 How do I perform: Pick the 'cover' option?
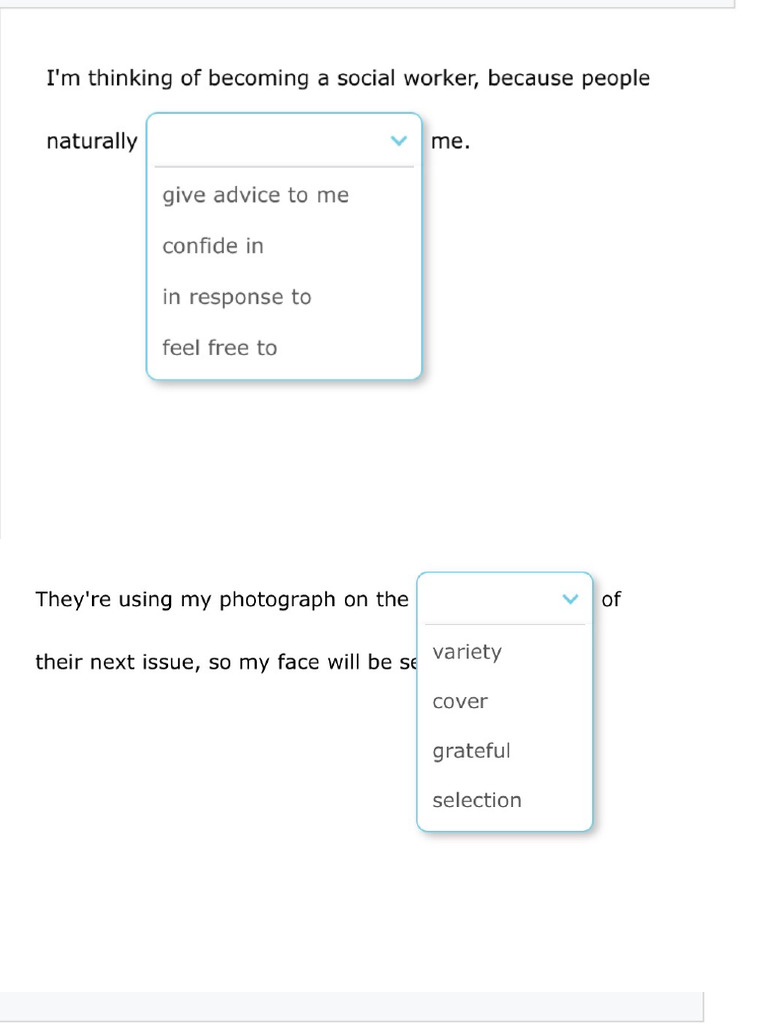[x=460, y=702]
